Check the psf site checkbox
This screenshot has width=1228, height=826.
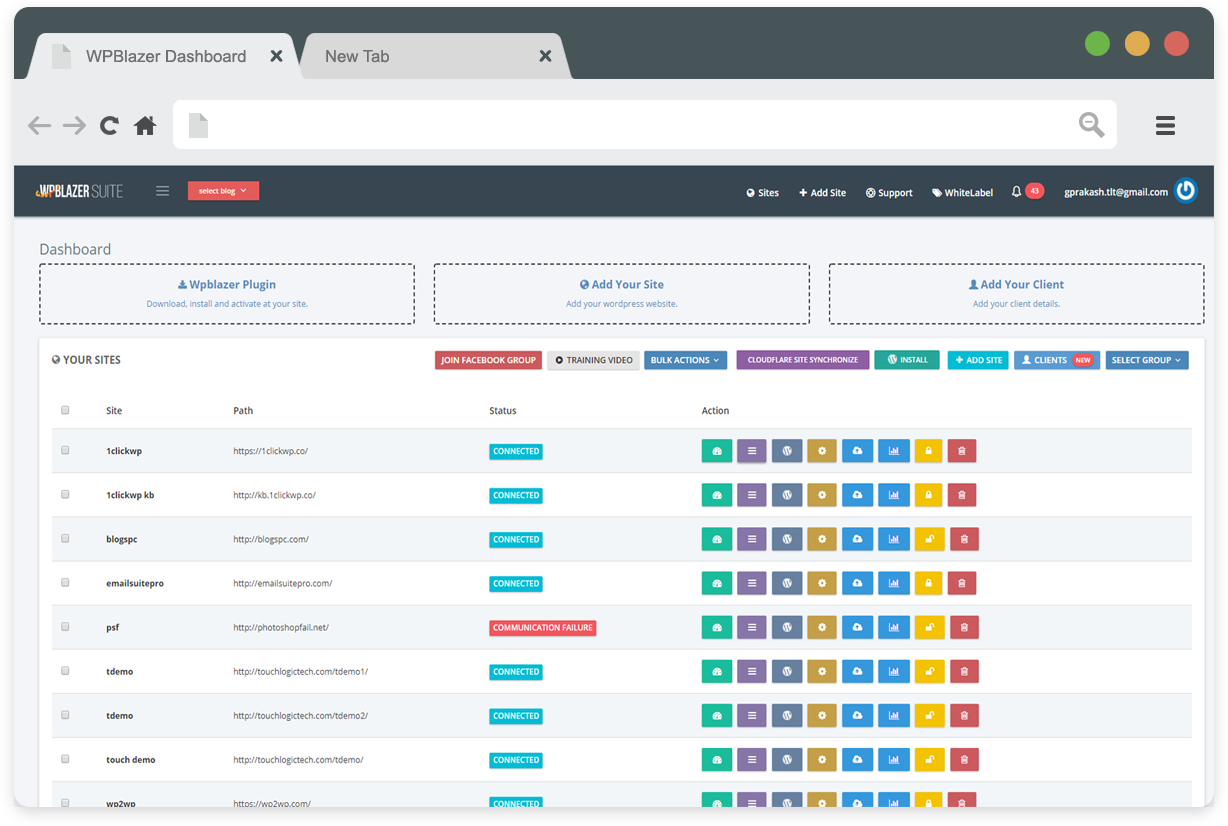tap(65, 626)
